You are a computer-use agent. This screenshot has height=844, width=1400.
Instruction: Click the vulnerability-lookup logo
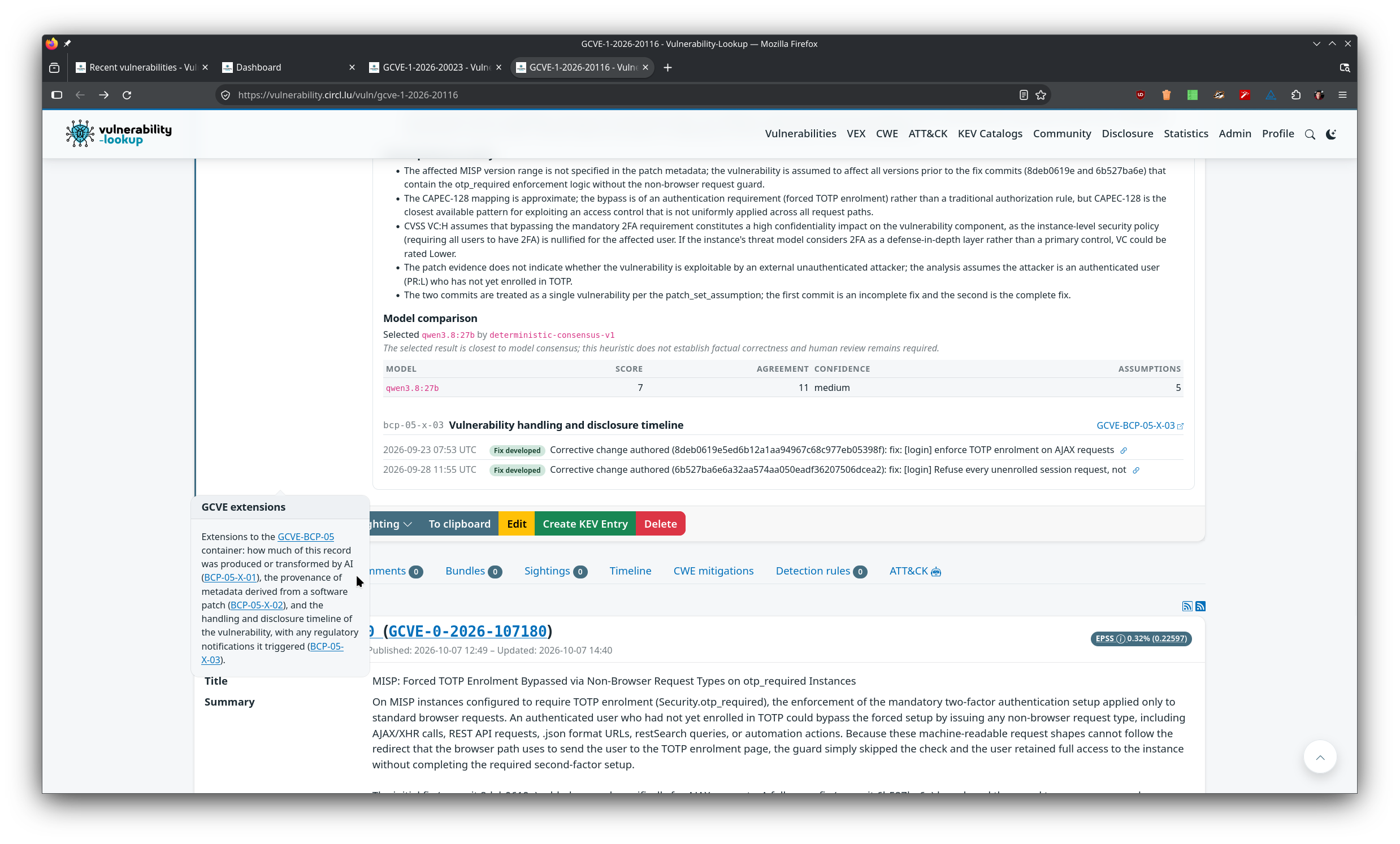(119, 133)
